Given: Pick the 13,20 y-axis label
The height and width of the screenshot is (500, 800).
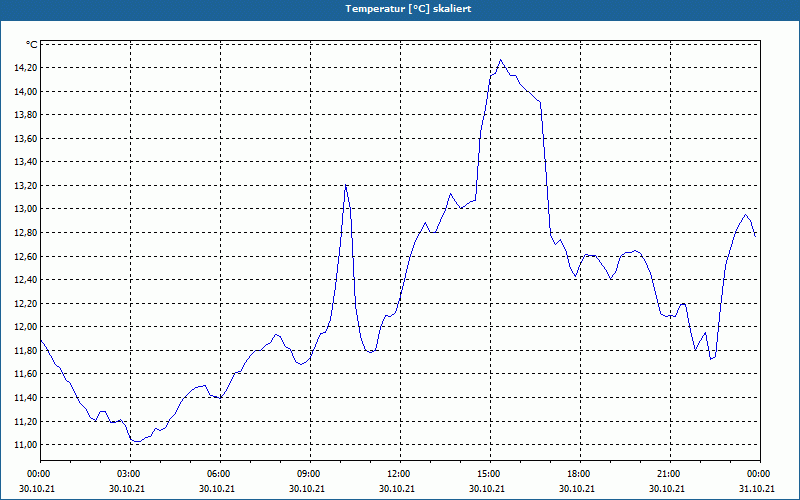Looking at the screenshot, I should tap(27, 185).
